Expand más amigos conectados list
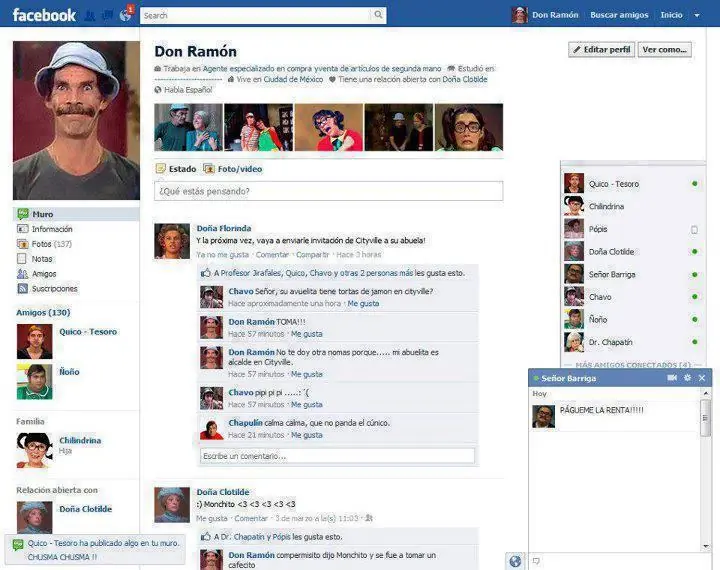Image resolution: width=720 pixels, height=570 pixels. (633, 365)
